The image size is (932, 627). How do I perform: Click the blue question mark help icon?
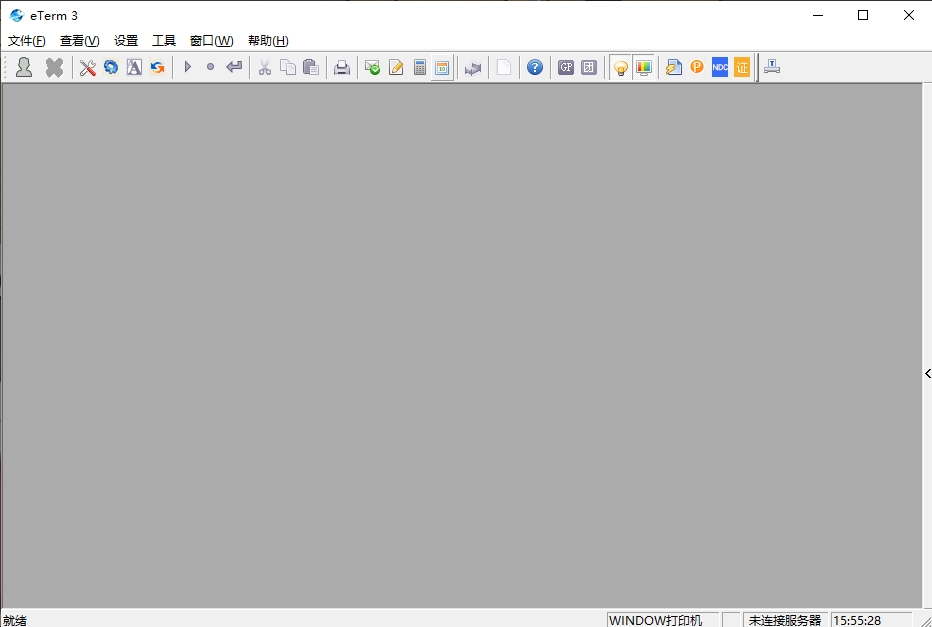tap(535, 67)
